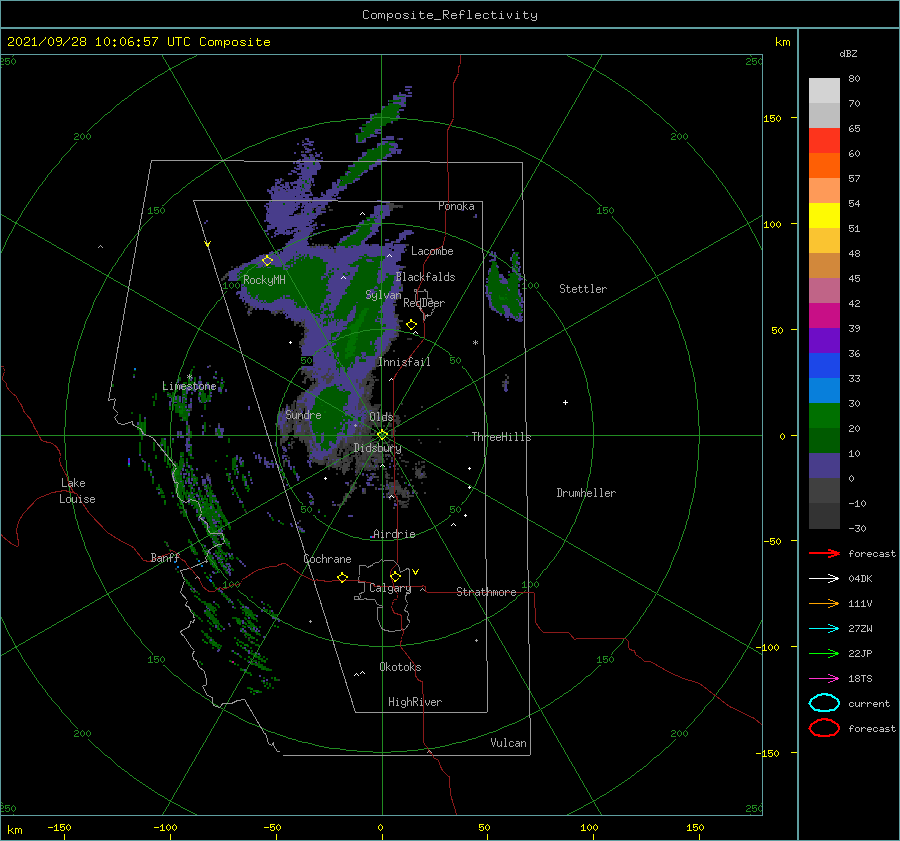Pick the purple swatch below 39 dBZ
This screenshot has width=900, height=841.
824,340
